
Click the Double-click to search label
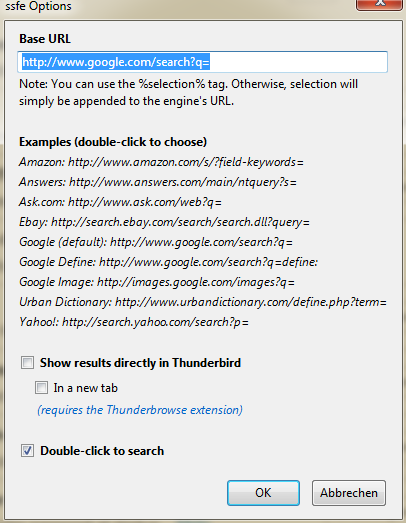pos(102,451)
